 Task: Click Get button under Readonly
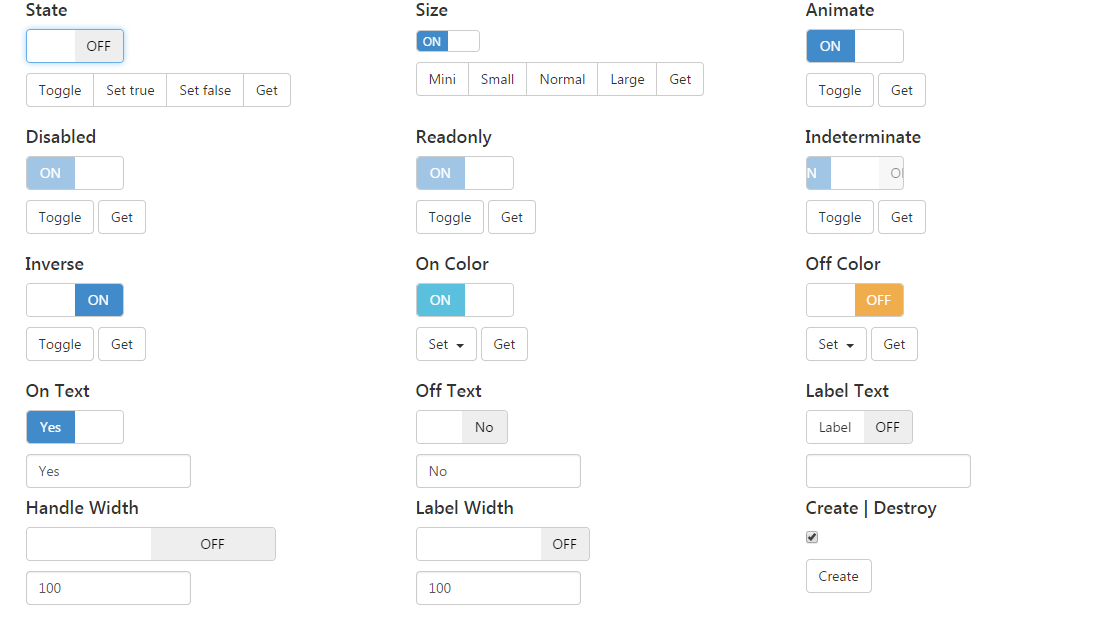tap(511, 217)
